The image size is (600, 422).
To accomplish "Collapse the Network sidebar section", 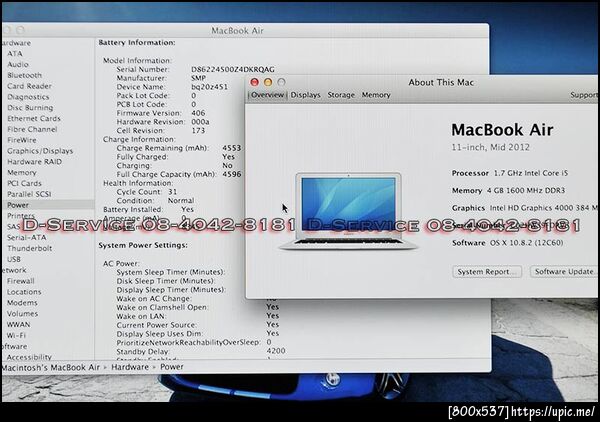I will click(14, 270).
